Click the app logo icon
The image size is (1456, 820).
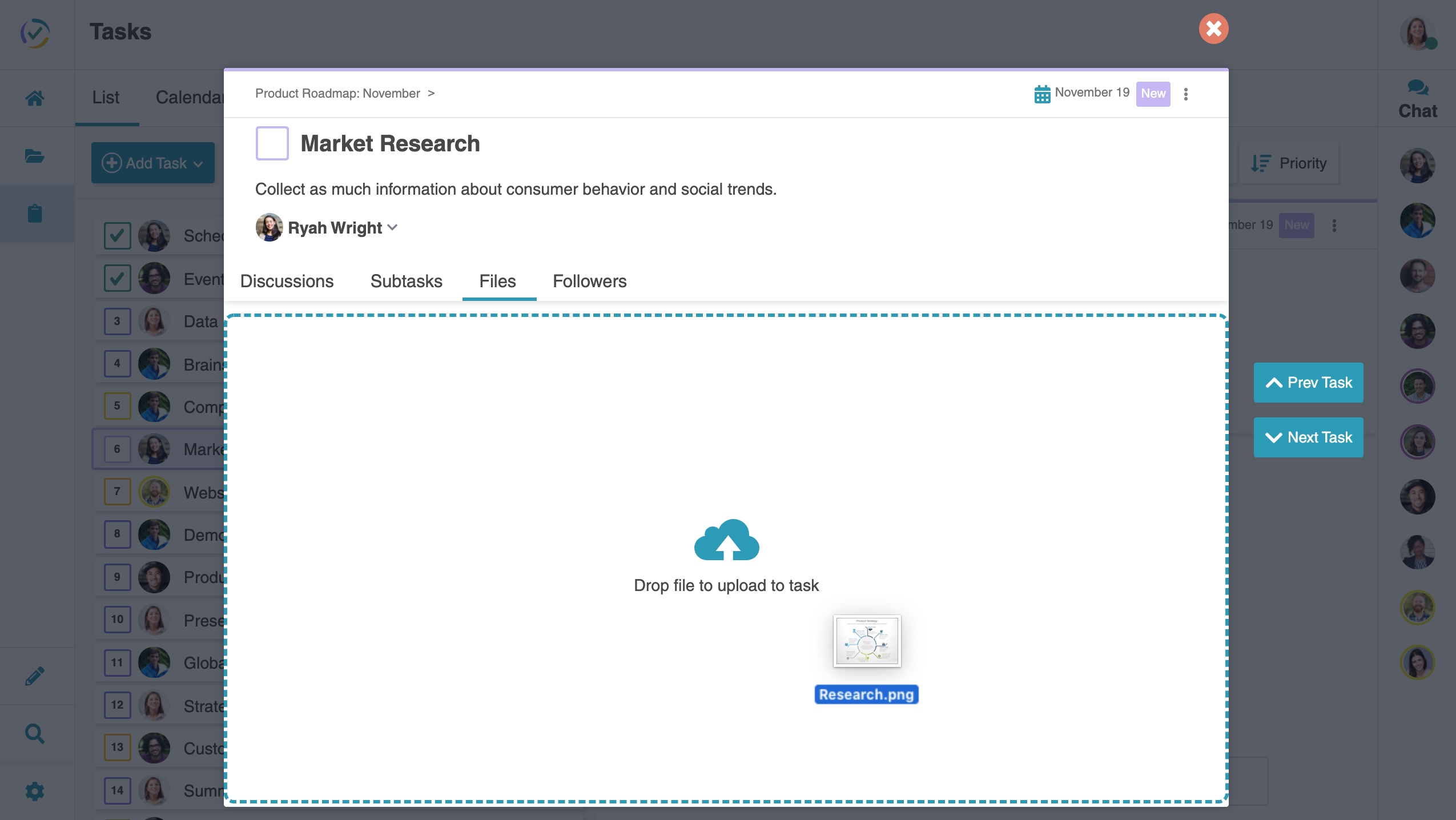click(x=35, y=33)
